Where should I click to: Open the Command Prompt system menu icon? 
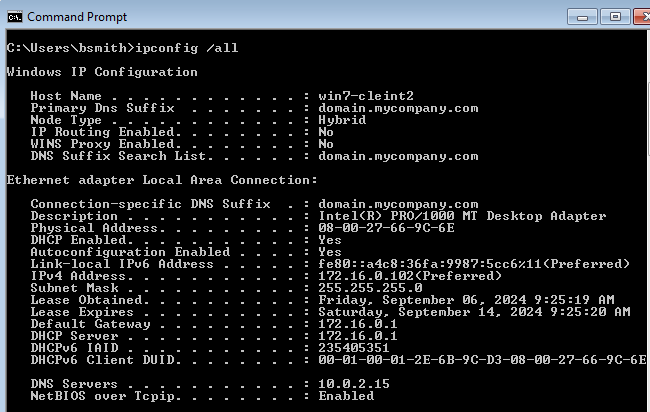click(14, 16)
